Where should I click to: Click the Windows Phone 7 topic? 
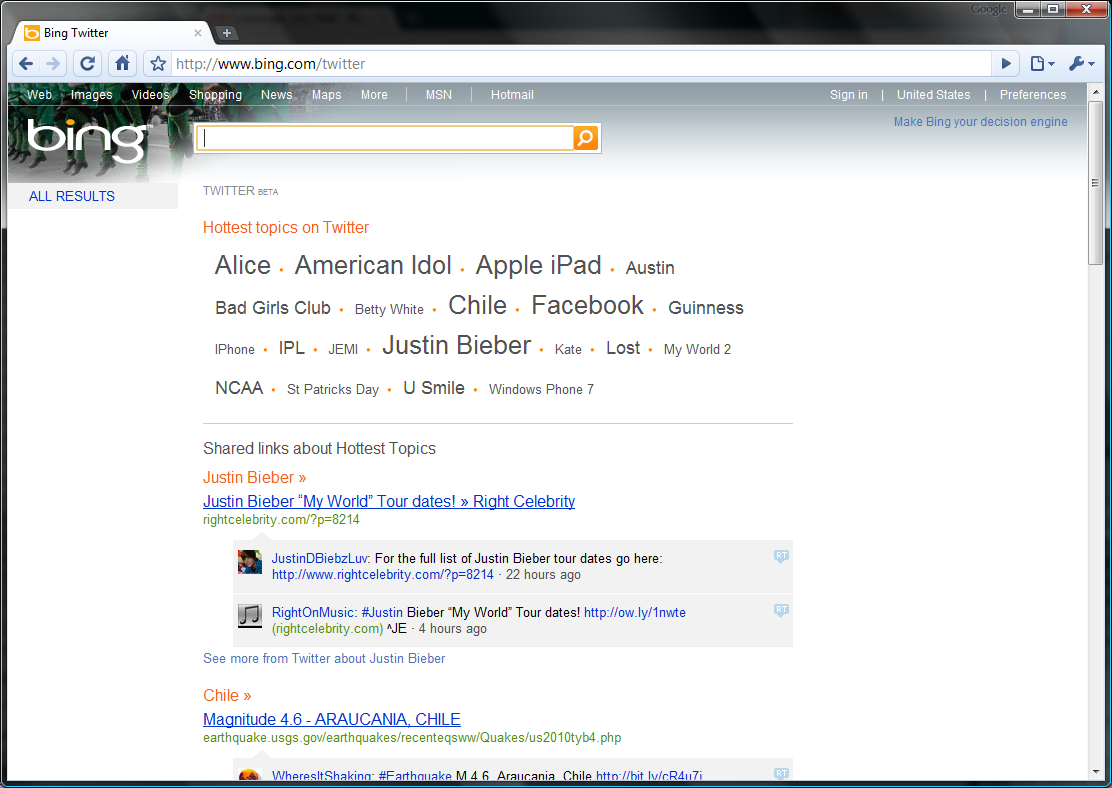pos(541,389)
